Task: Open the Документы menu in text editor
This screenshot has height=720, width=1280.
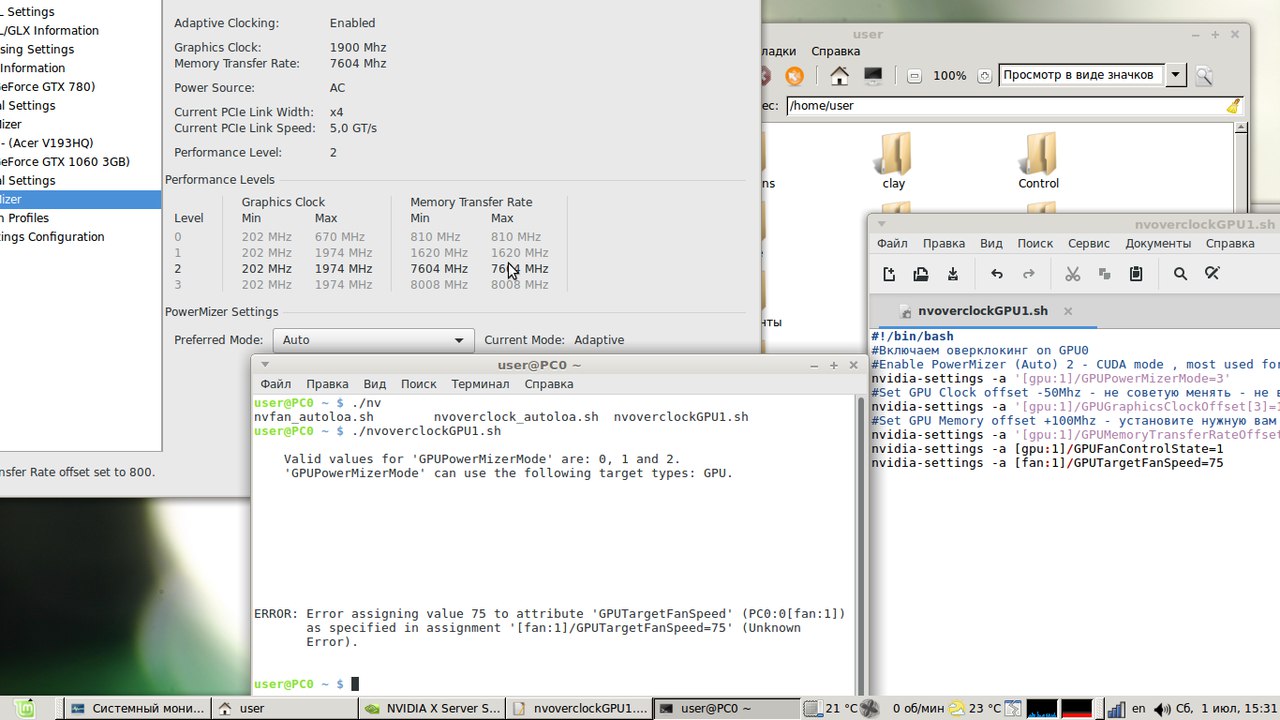Action: pyautogui.click(x=1158, y=243)
